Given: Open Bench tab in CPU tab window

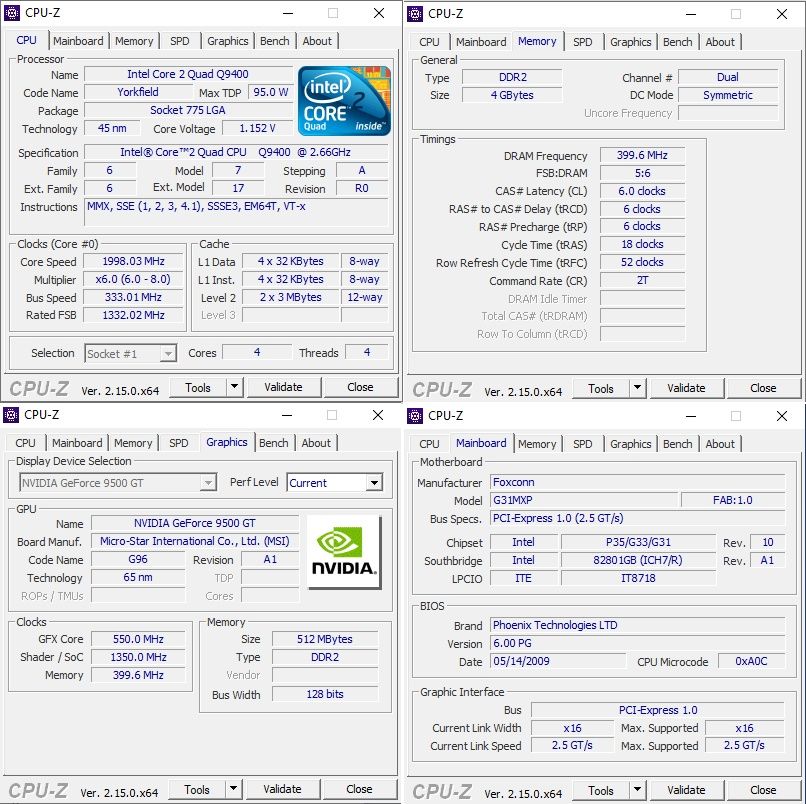Looking at the screenshot, I should [x=274, y=41].
